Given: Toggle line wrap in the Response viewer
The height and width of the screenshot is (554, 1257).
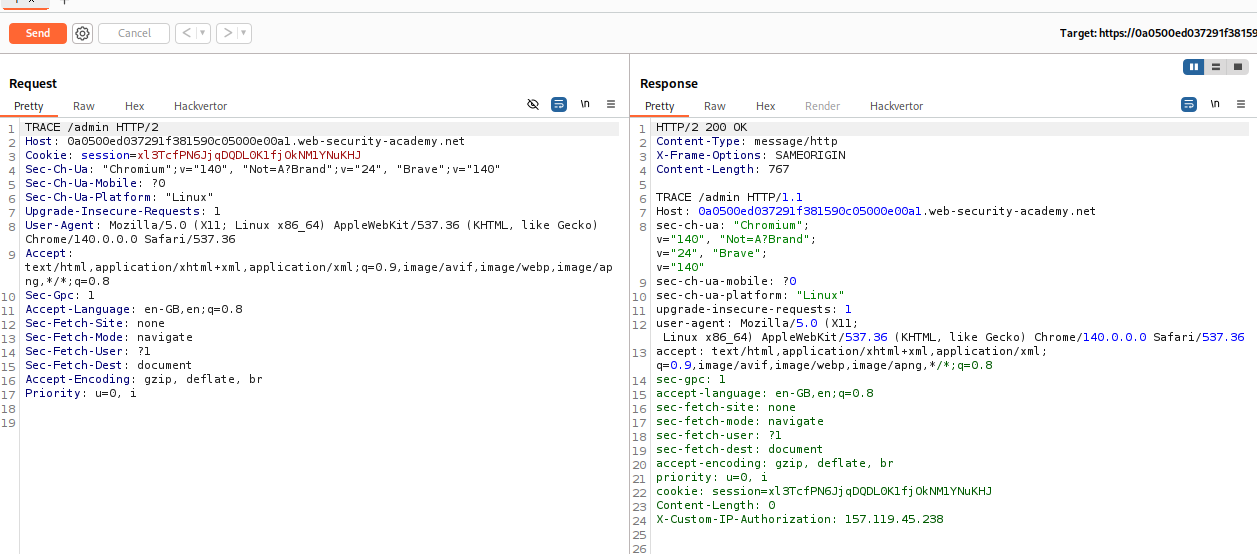Looking at the screenshot, I should (x=1189, y=104).
